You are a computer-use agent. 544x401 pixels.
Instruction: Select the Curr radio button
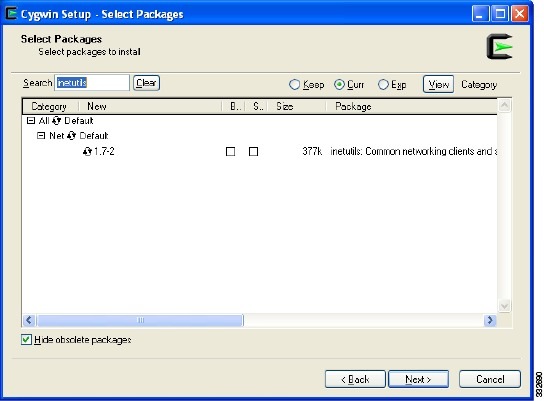(x=339, y=85)
